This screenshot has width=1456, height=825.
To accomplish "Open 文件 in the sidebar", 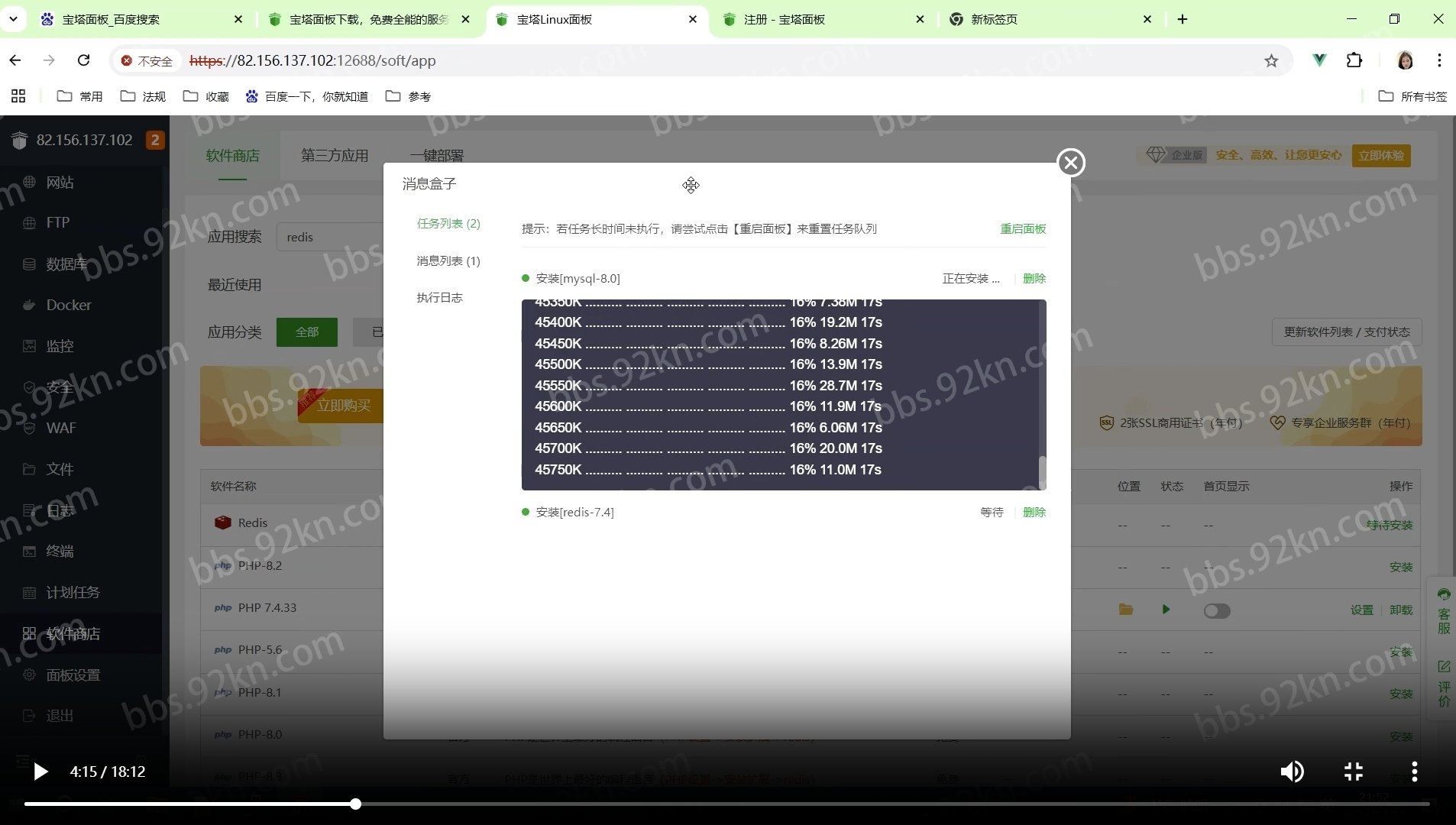I will click(x=81, y=469).
